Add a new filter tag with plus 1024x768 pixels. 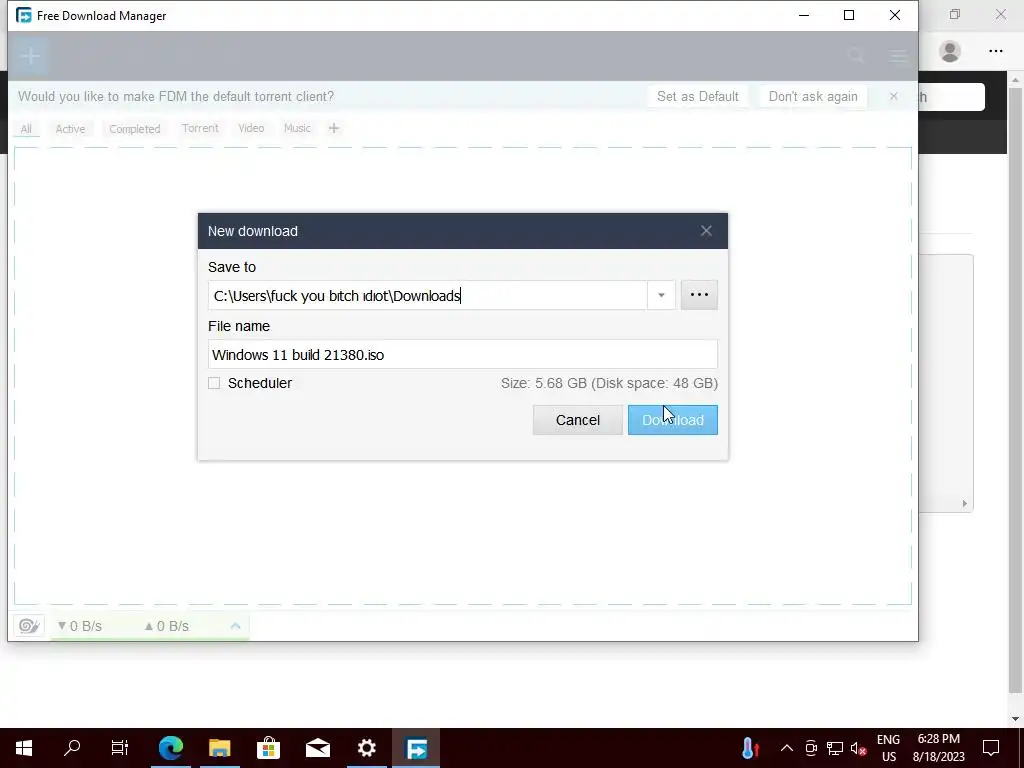(334, 128)
